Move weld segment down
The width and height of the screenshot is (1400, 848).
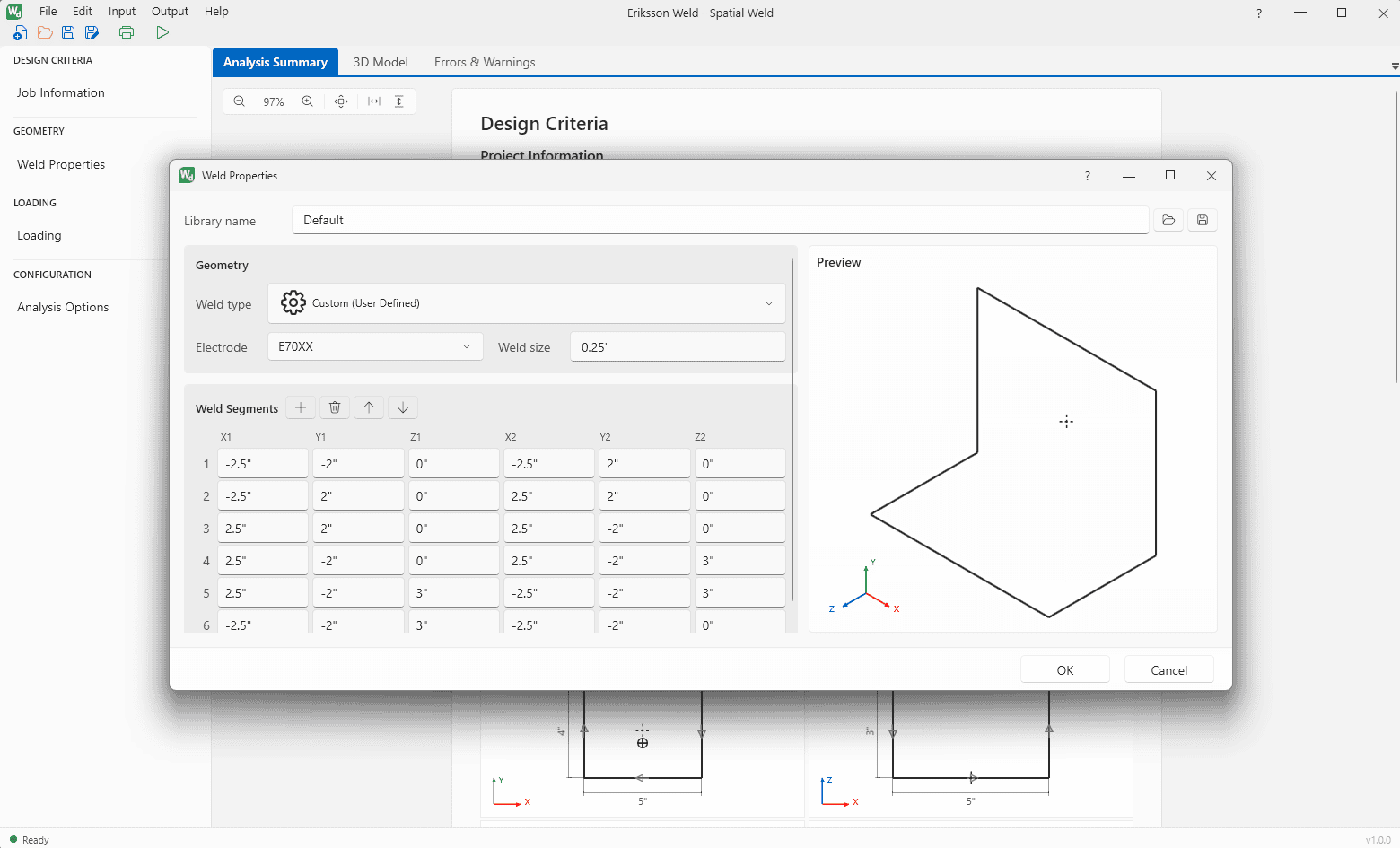[403, 407]
